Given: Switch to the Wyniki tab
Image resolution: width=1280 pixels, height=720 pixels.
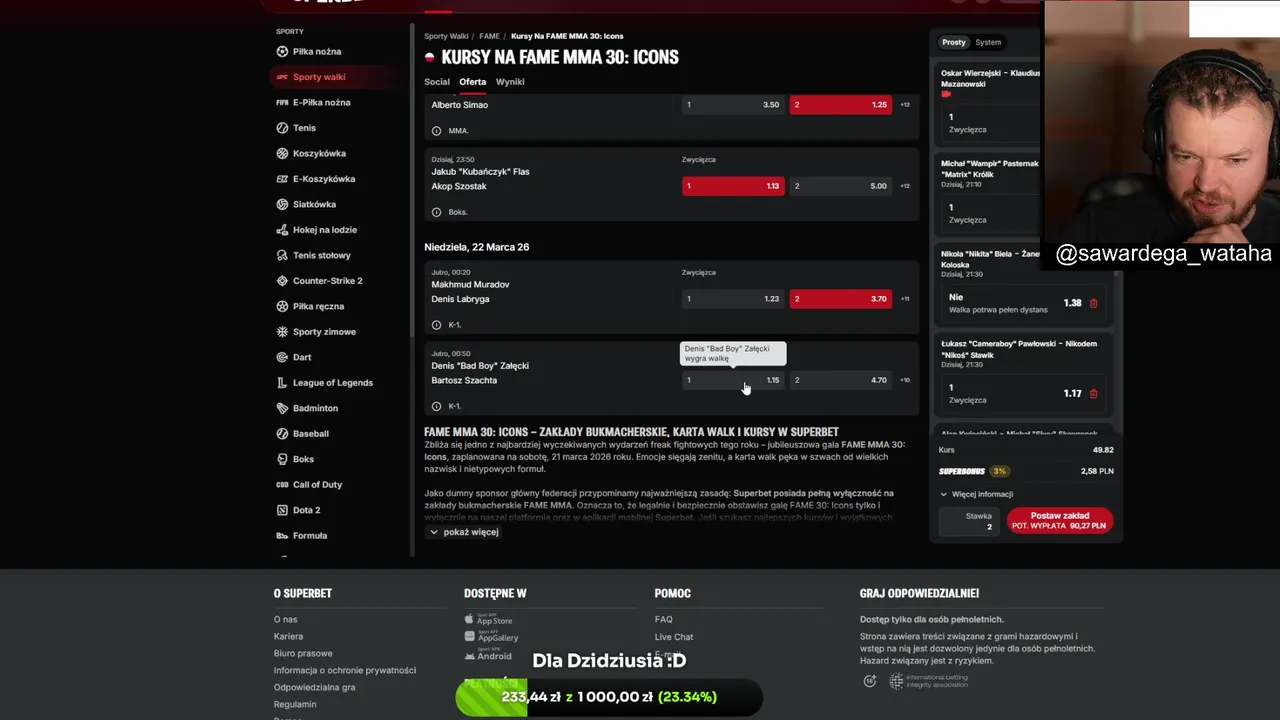Looking at the screenshot, I should (510, 82).
